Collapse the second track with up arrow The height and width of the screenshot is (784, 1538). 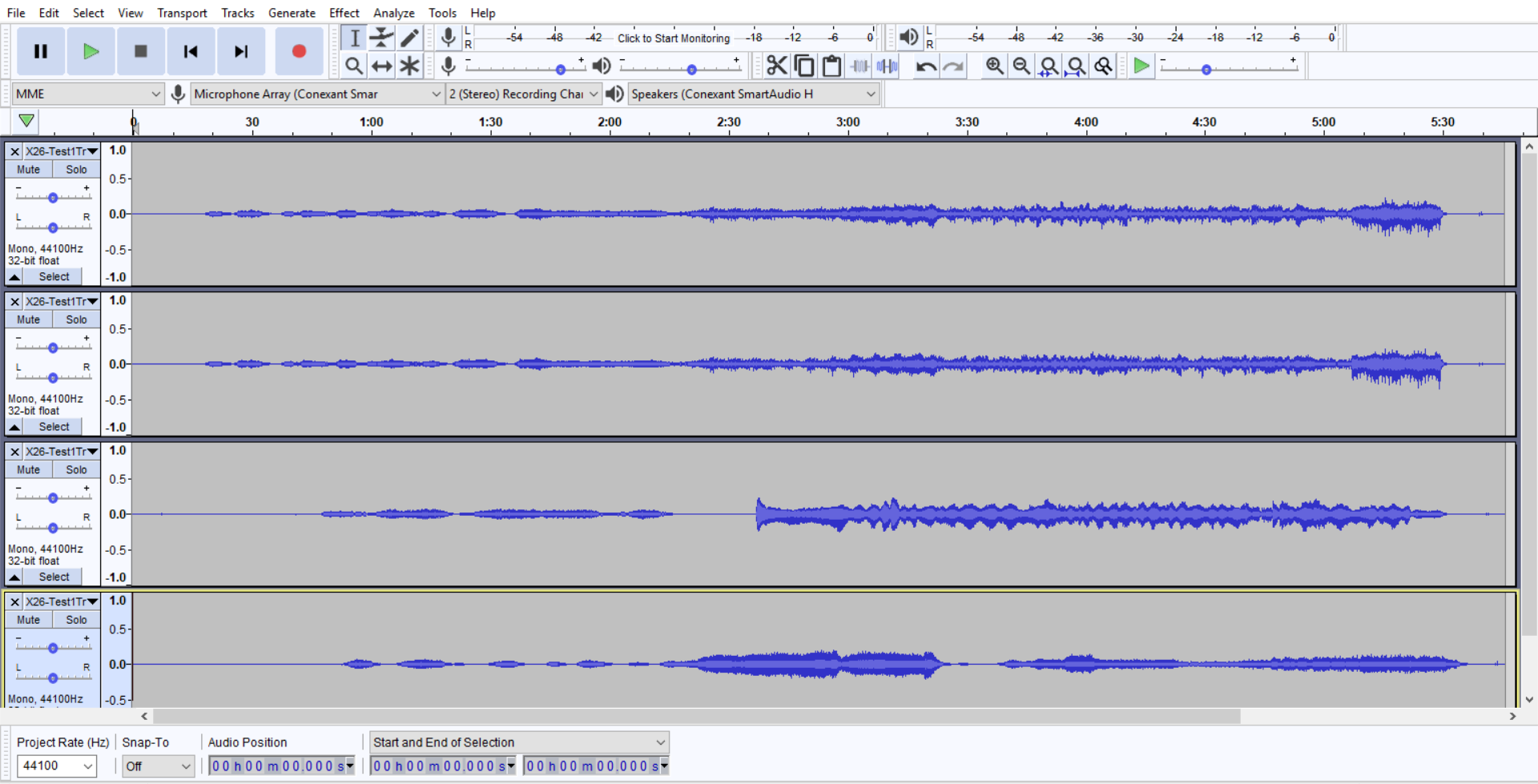coord(14,427)
